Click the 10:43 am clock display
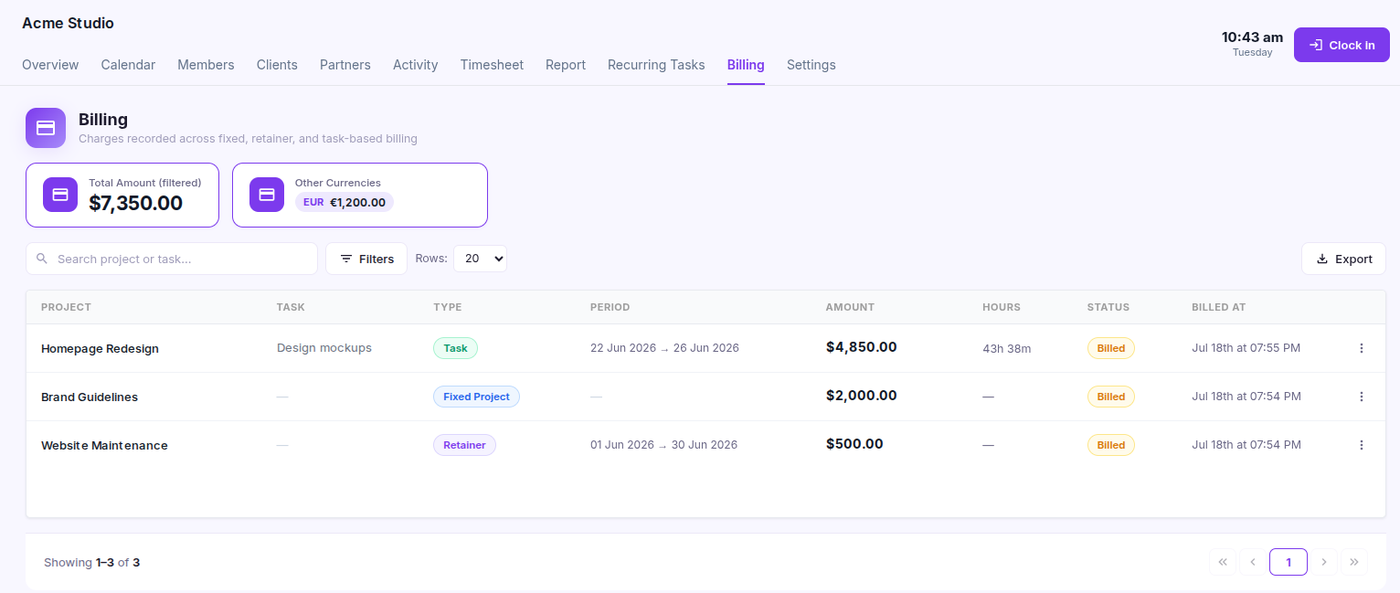The height and width of the screenshot is (593, 1400). (1252, 37)
